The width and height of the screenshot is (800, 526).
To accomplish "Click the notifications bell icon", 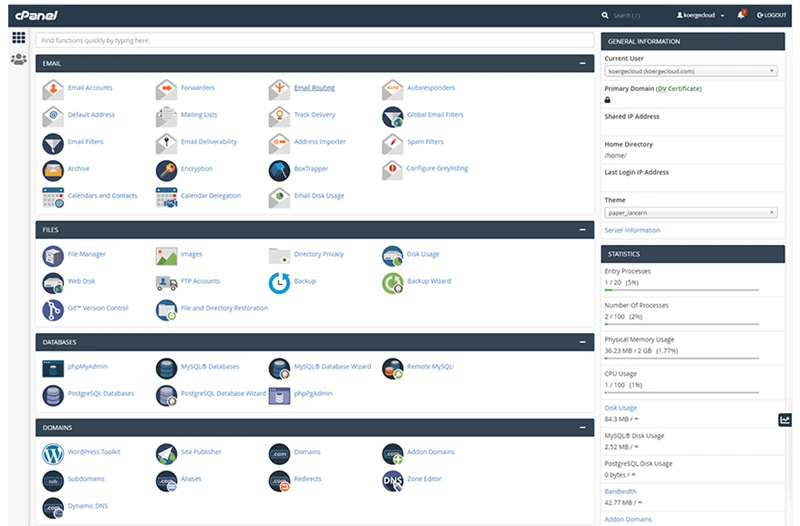I will click(x=741, y=14).
